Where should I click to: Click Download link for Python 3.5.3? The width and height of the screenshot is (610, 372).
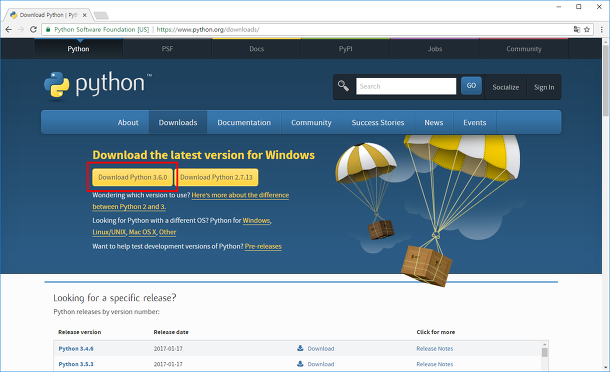pyautogui.click(x=321, y=364)
